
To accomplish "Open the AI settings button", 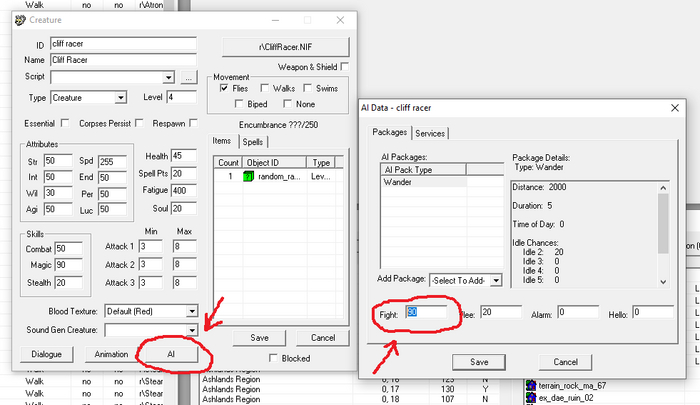I will [171, 354].
